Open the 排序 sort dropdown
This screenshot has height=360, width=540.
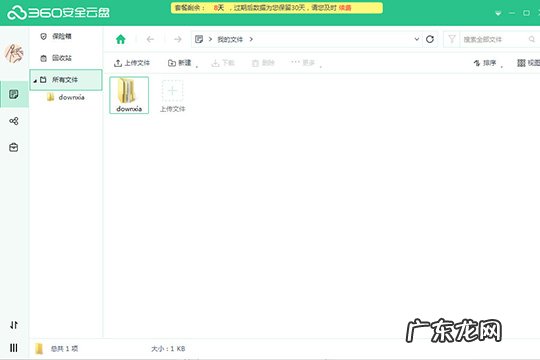tap(488, 63)
